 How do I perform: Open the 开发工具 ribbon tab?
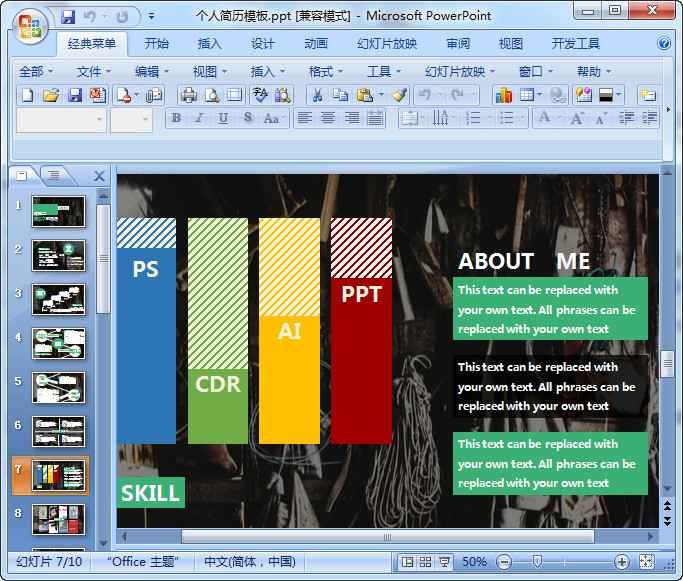(576, 44)
